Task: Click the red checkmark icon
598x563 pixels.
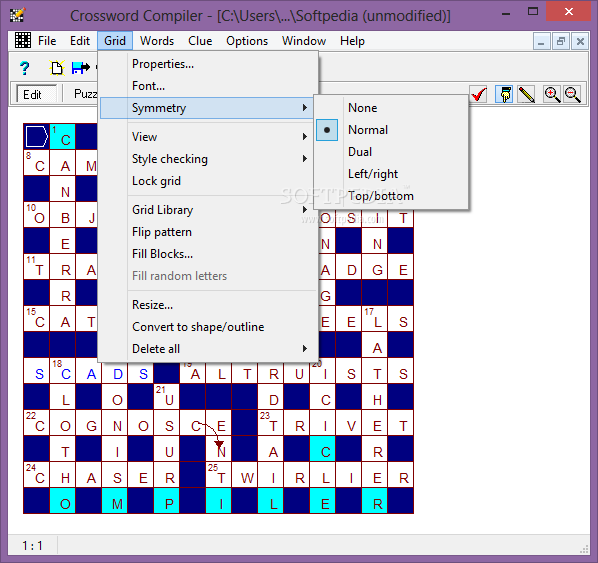Action: tap(479, 94)
